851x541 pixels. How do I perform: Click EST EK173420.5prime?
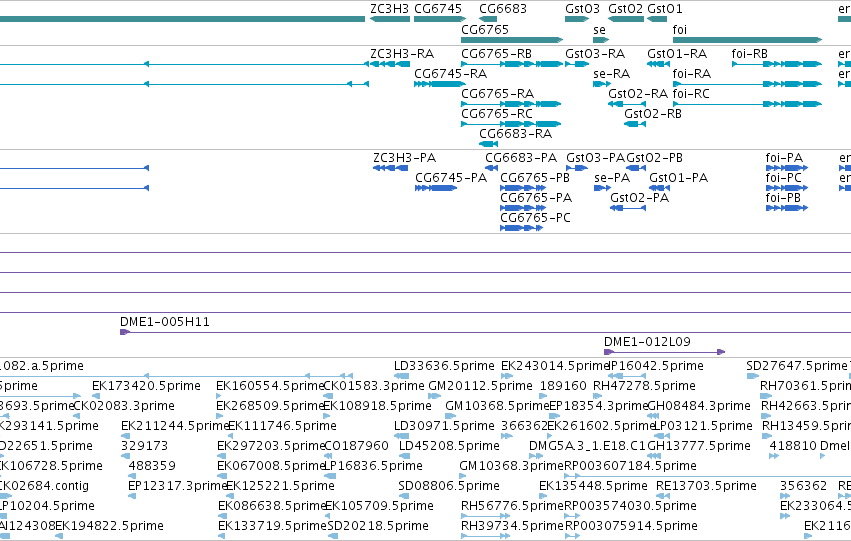(x=96, y=396)
